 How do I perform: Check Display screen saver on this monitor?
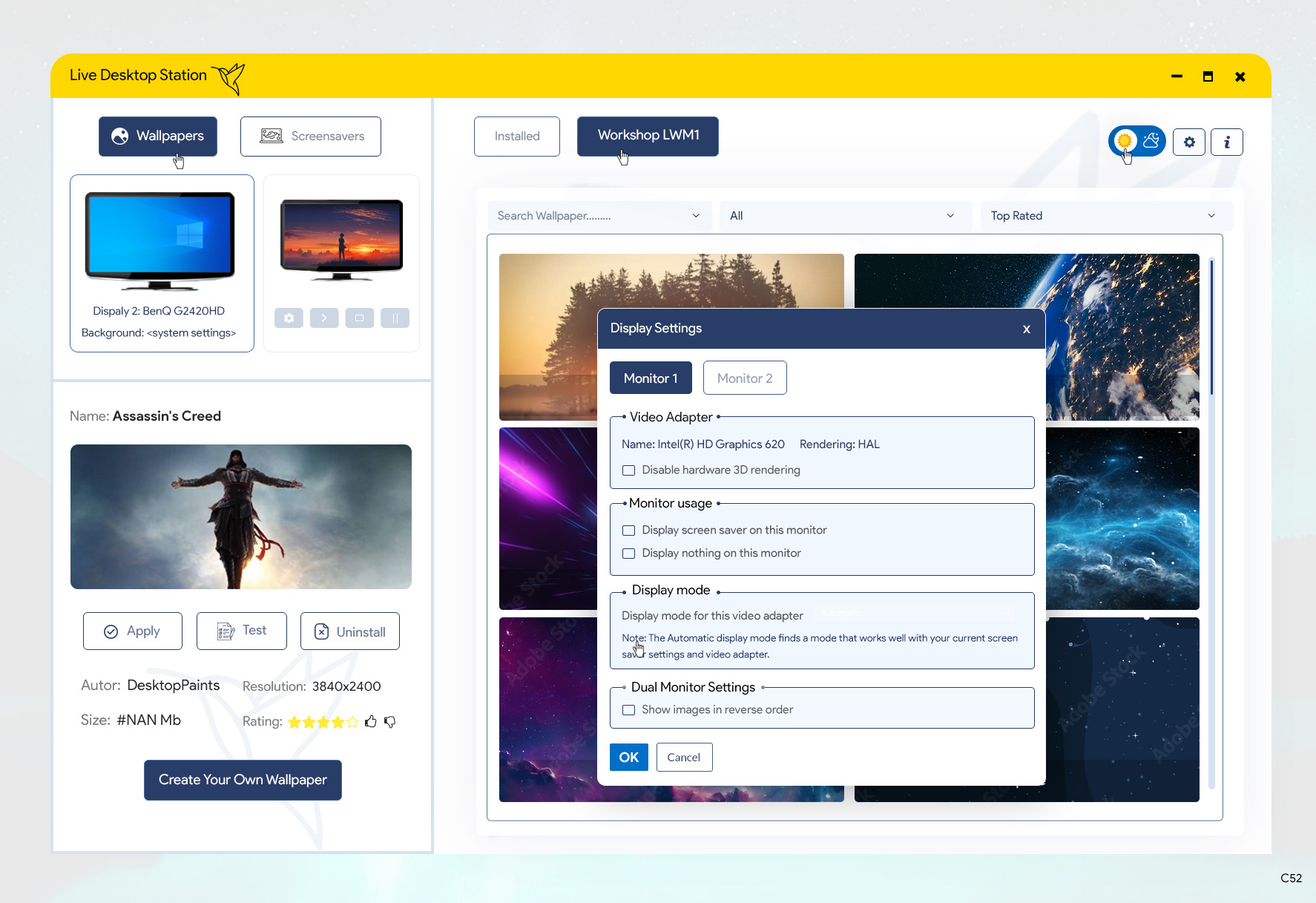628,531
